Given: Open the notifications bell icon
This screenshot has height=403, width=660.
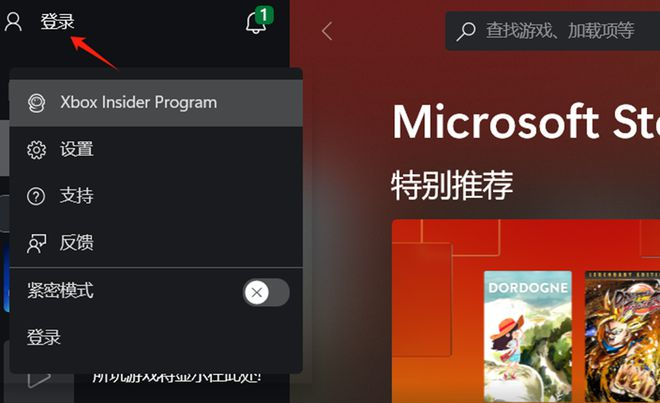Looking at the screenshot, I should 255,23.
